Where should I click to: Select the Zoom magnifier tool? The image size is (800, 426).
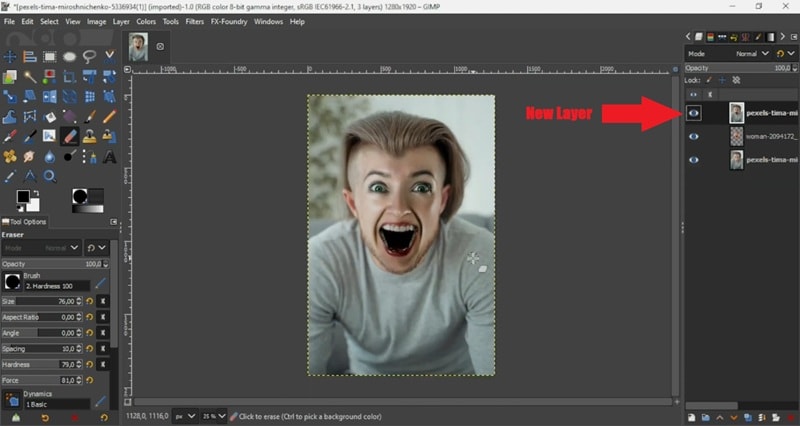coord(49,176)
